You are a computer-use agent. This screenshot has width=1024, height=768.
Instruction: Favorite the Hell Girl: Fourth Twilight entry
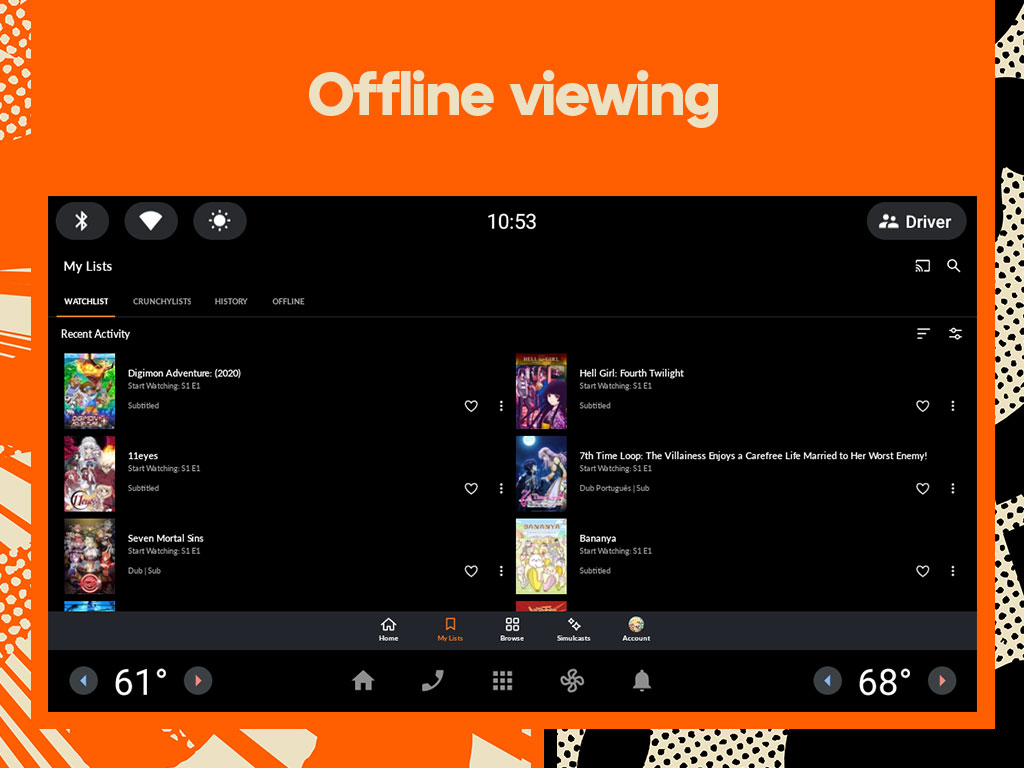(922, 406)
